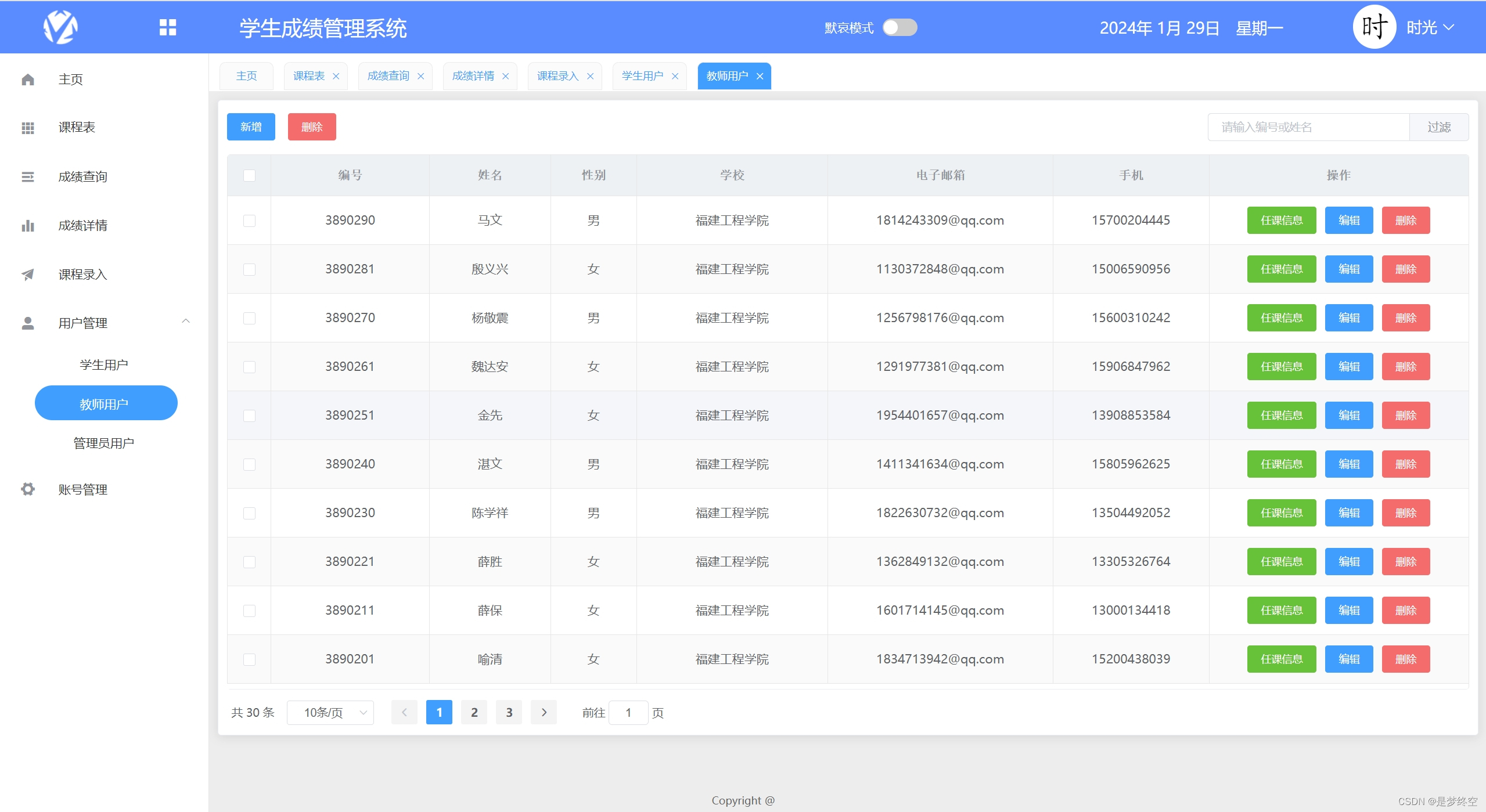Delete the row for 喻清

[x=1406, y=659]
